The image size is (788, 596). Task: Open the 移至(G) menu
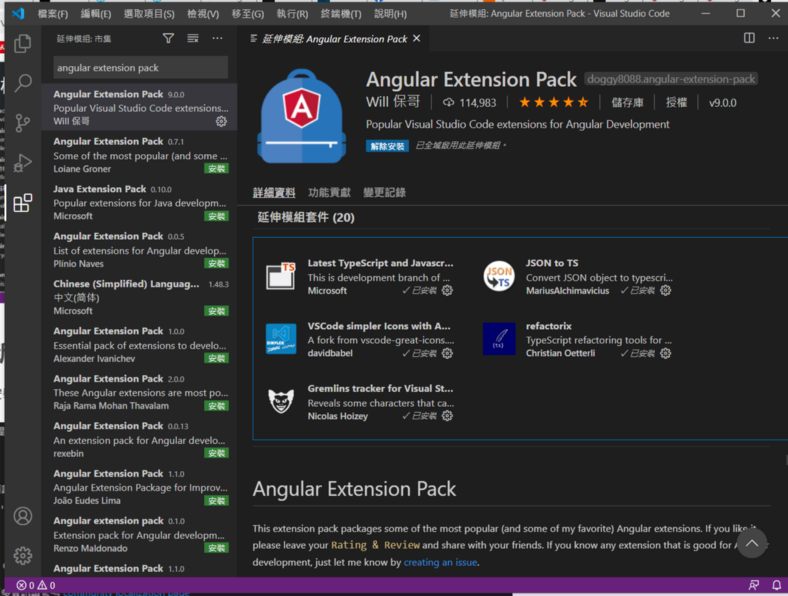248,14
